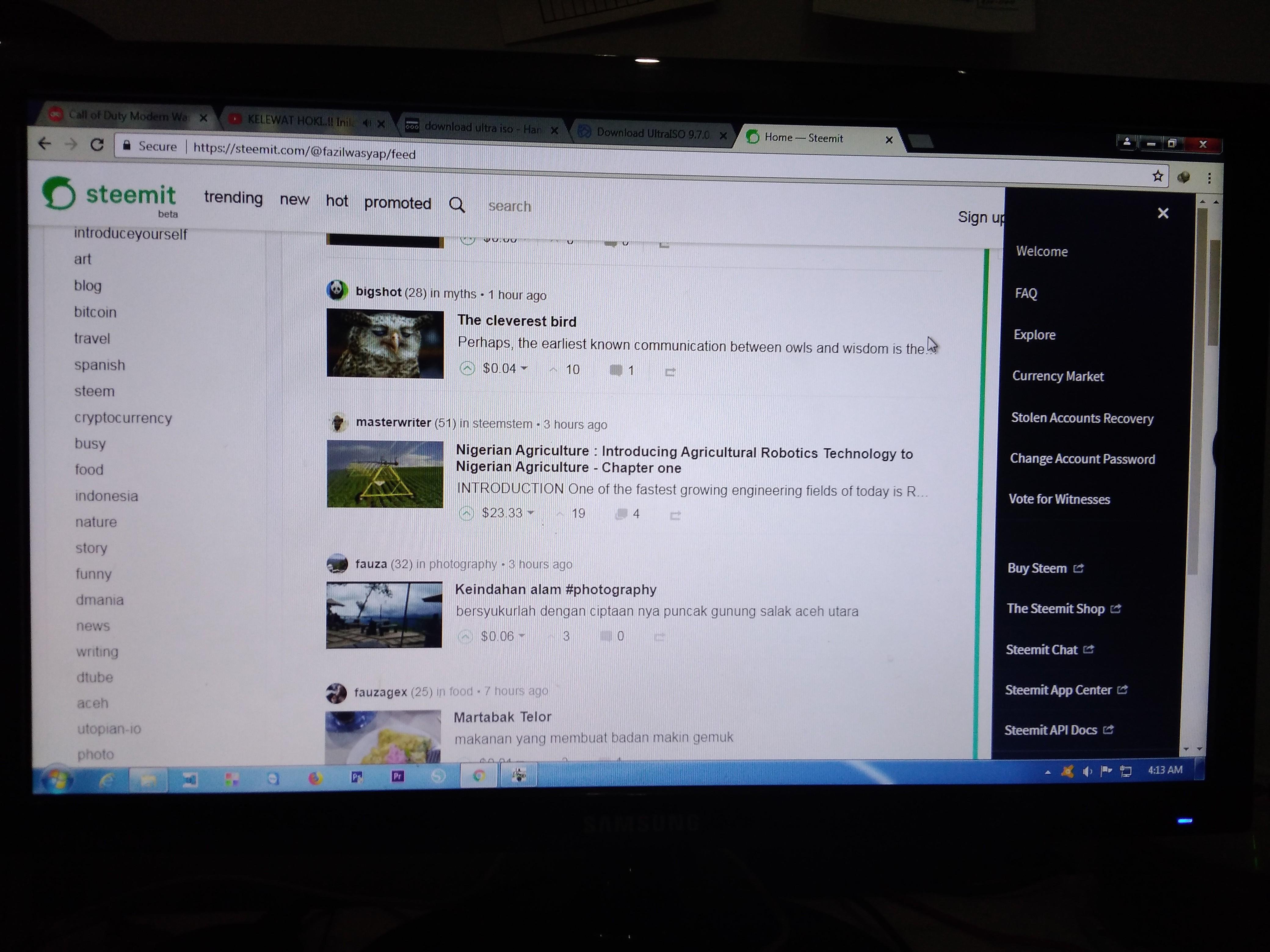Open Buy Steem external link
Viewport: 1270px width, 952px height.
1045,568
